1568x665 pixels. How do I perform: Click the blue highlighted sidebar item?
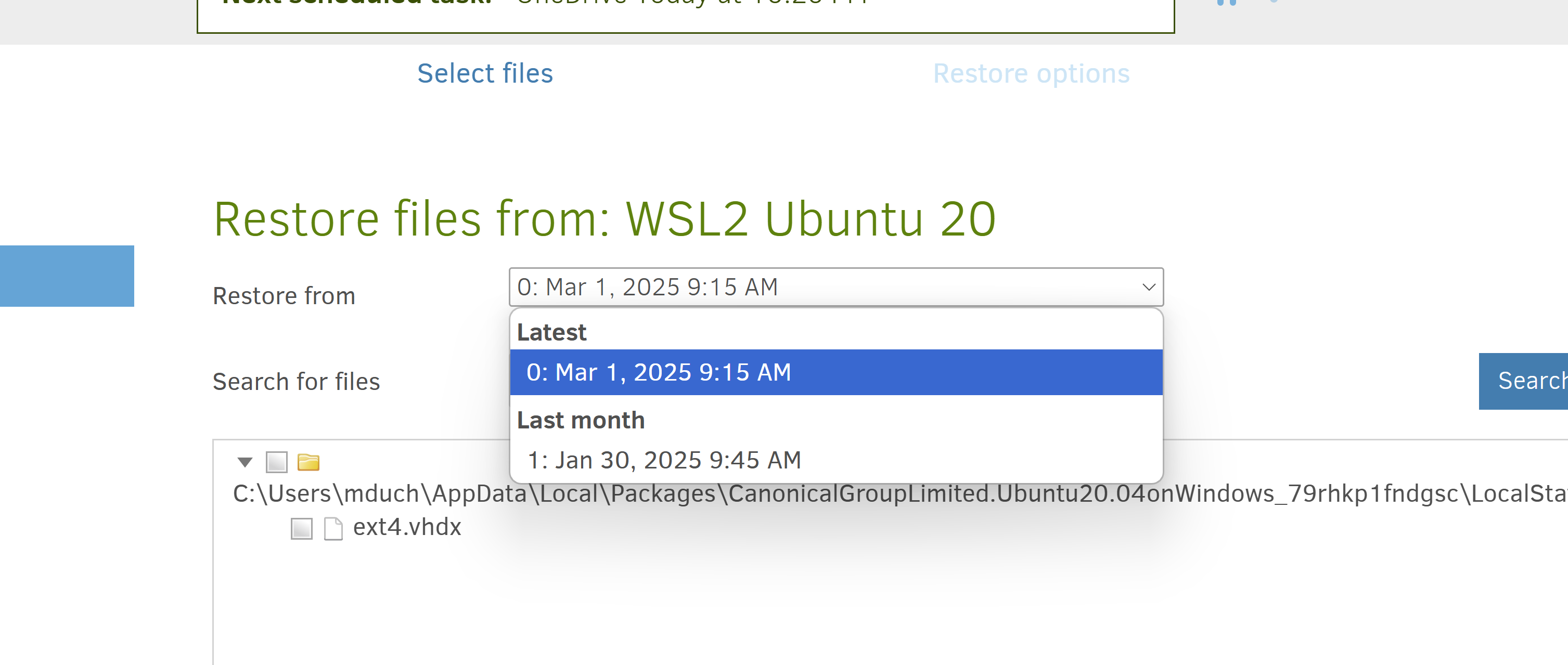click(x=67, y=276)
